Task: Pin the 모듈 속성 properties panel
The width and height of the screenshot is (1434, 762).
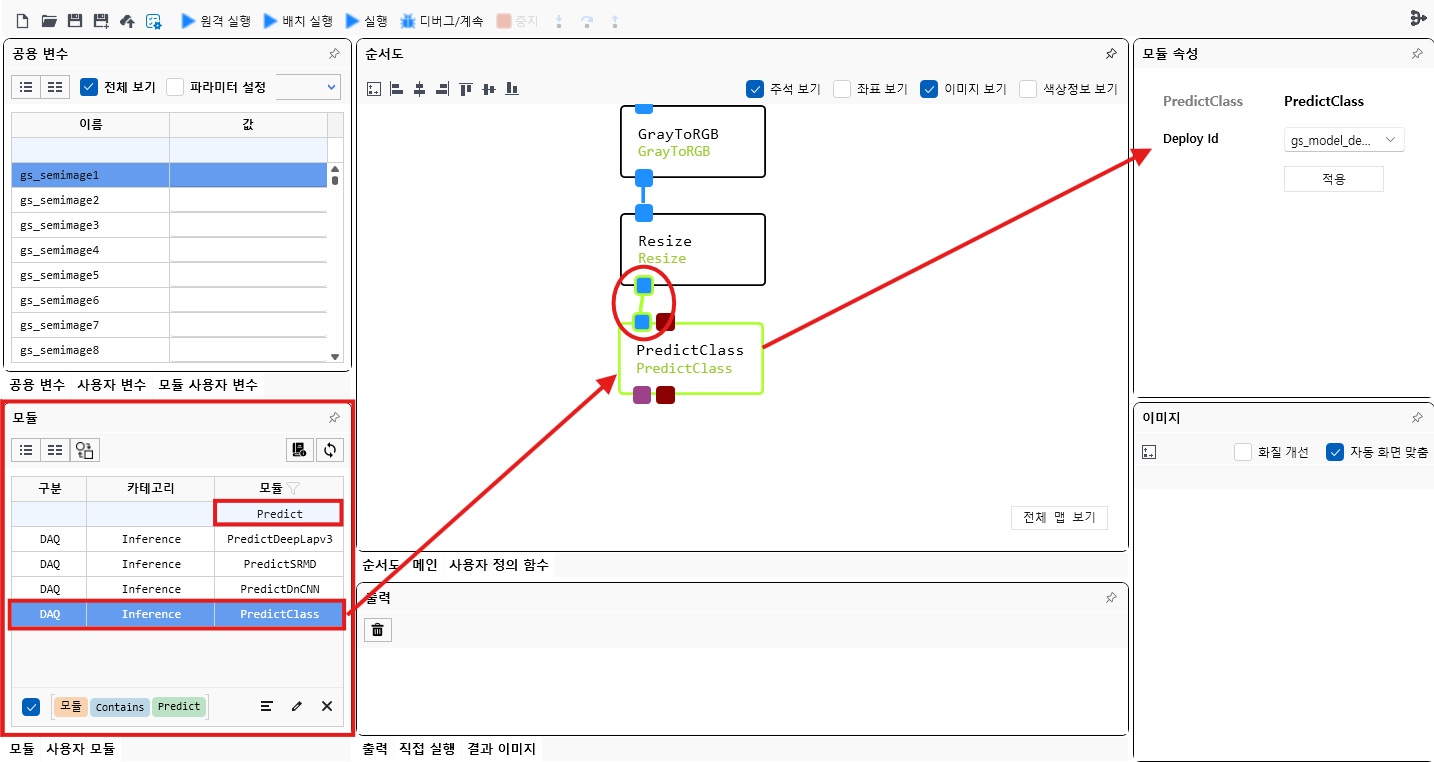Action: point(1417,54)
